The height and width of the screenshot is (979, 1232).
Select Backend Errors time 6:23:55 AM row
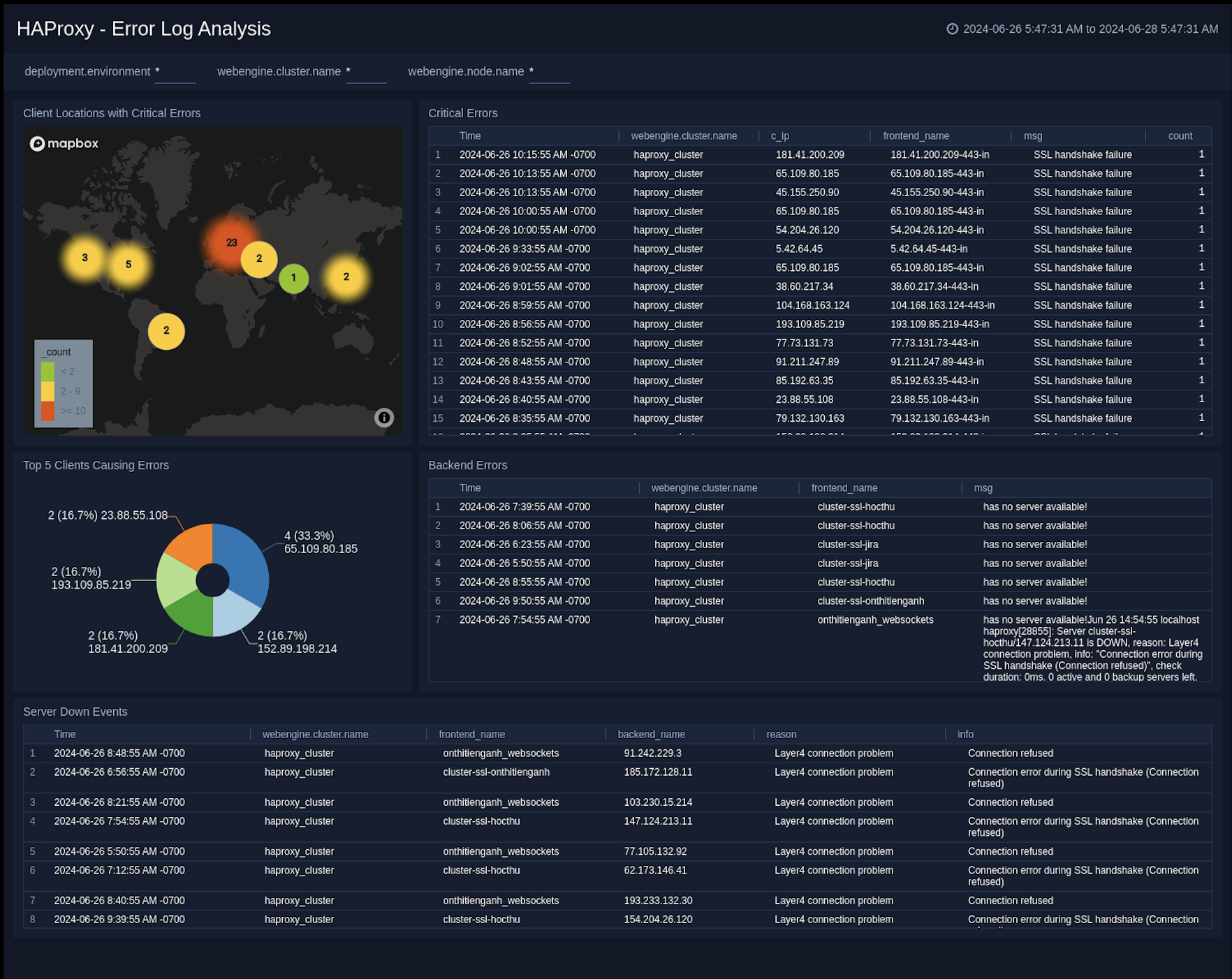click(x=525, y=545)
